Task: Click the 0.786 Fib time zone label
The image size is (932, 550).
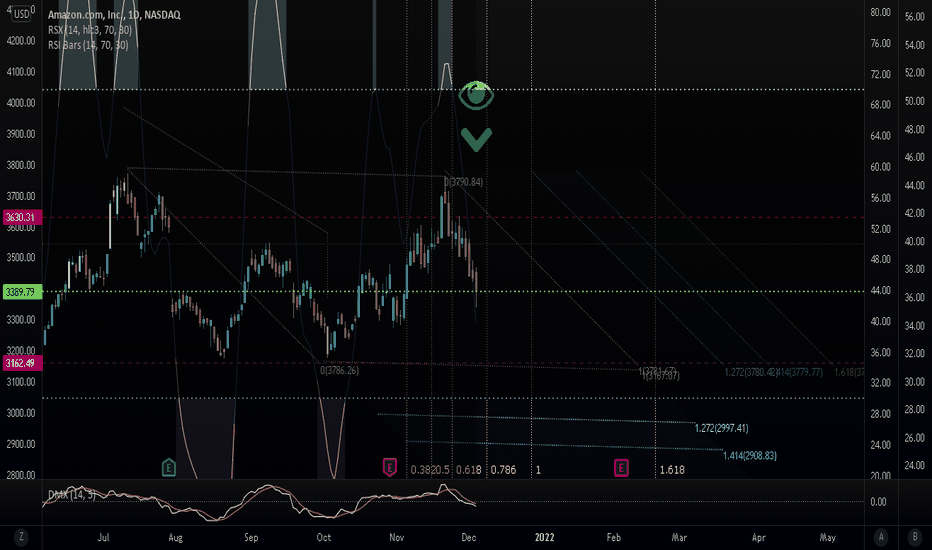Action: click(x=503, y=470)
